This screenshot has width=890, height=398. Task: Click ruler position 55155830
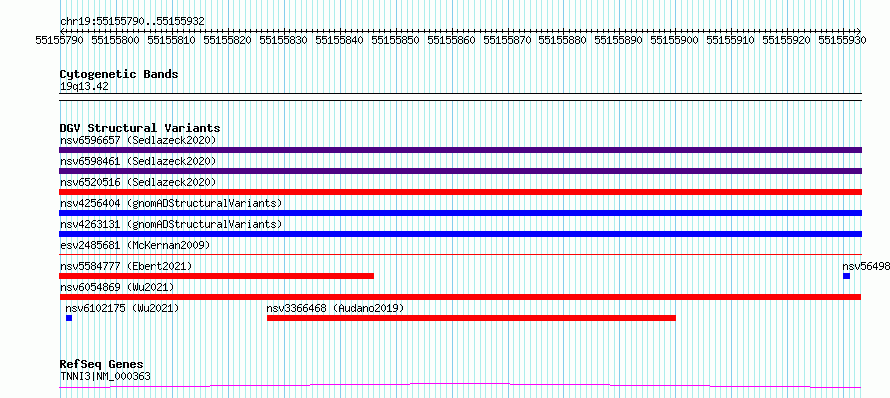pos(283,40)
